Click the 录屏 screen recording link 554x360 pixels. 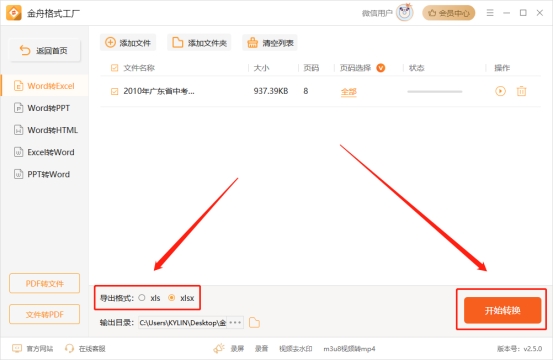237,349
